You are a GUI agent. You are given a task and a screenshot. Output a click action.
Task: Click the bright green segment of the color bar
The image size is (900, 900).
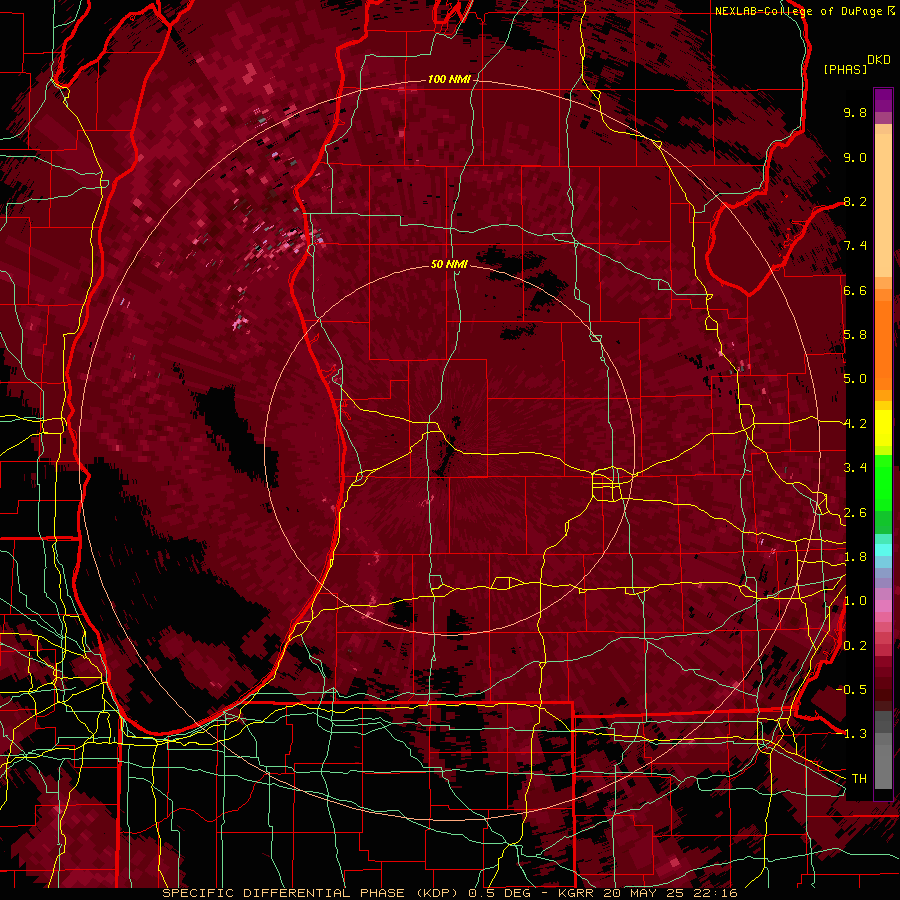(x=883, y=482)
